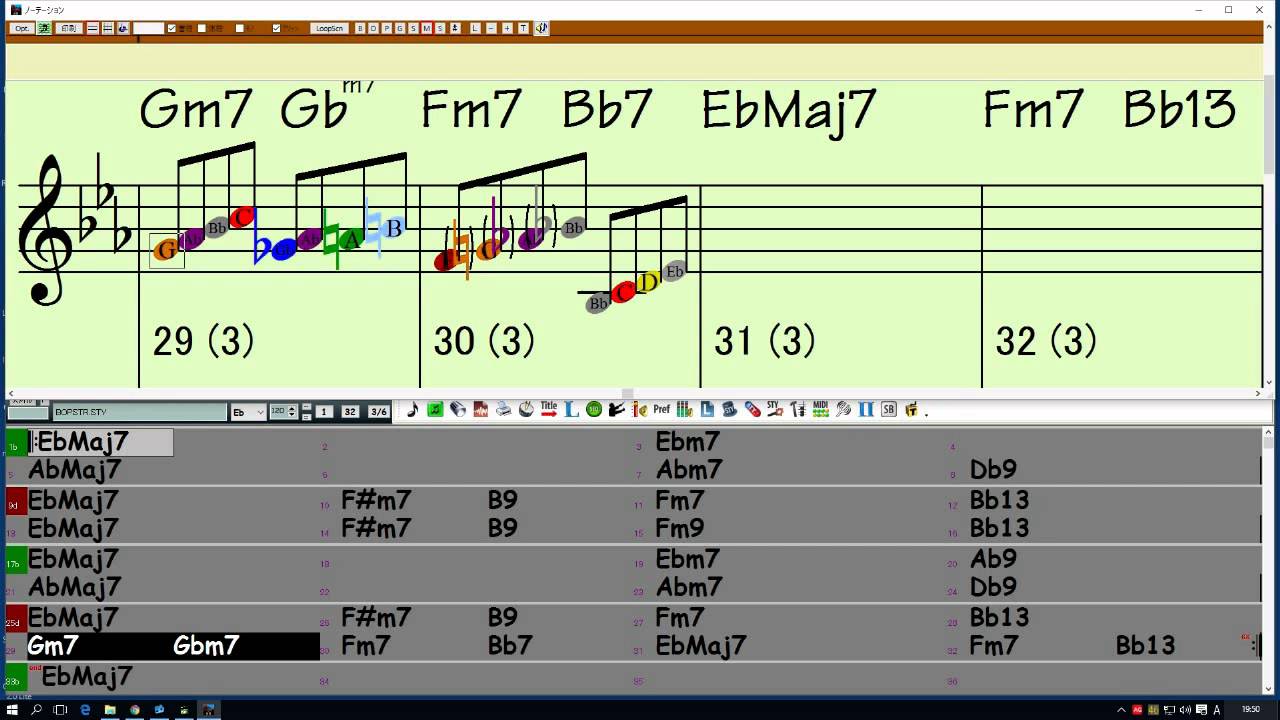Click the red-blue pill icon
This screenshot has height=720, width=1280.
(x=752, y=410)
